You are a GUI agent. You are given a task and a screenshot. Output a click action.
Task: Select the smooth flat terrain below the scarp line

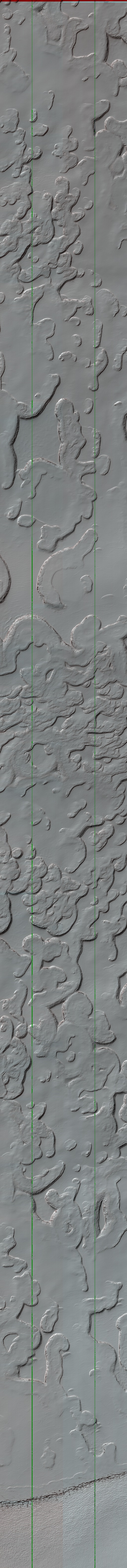[63, 1540]
